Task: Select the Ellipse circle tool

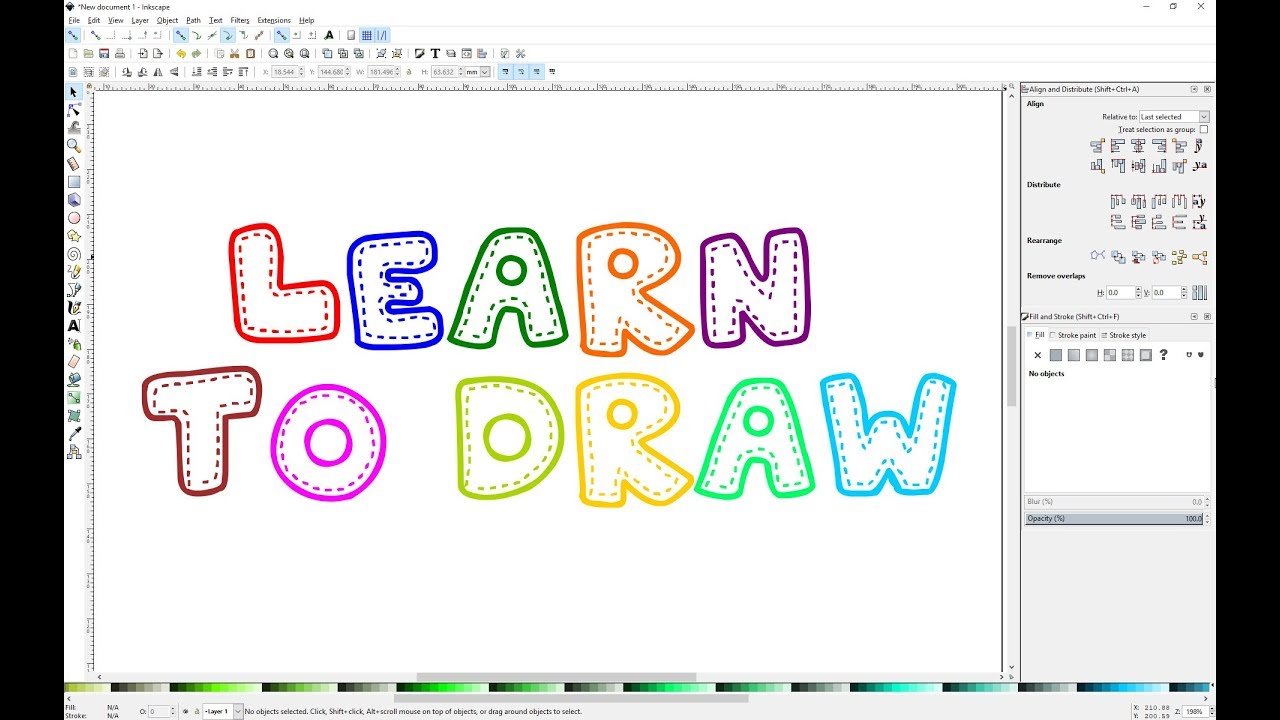Action: (x=73, y=218)
